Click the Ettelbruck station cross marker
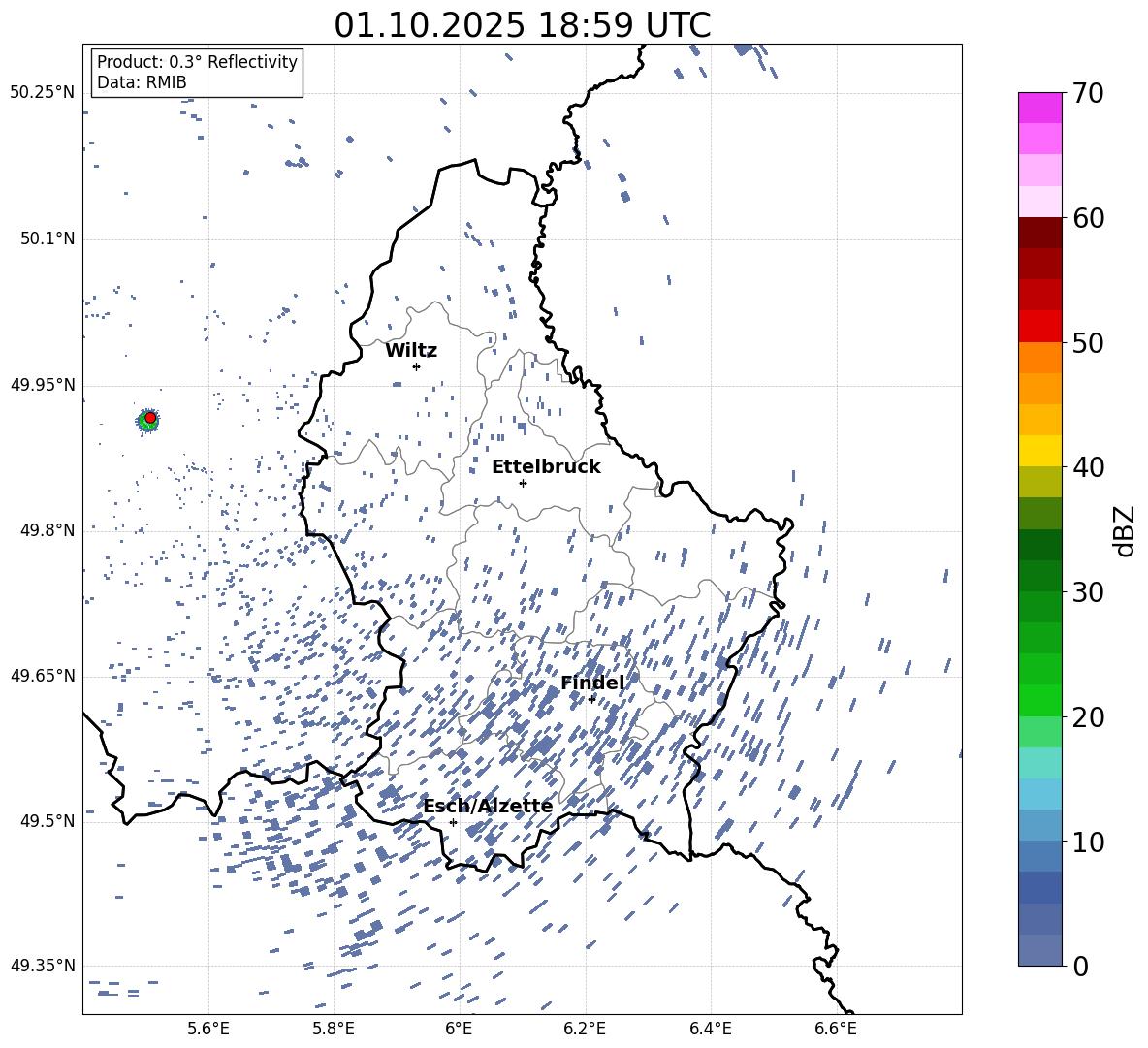 click(523, 483)
